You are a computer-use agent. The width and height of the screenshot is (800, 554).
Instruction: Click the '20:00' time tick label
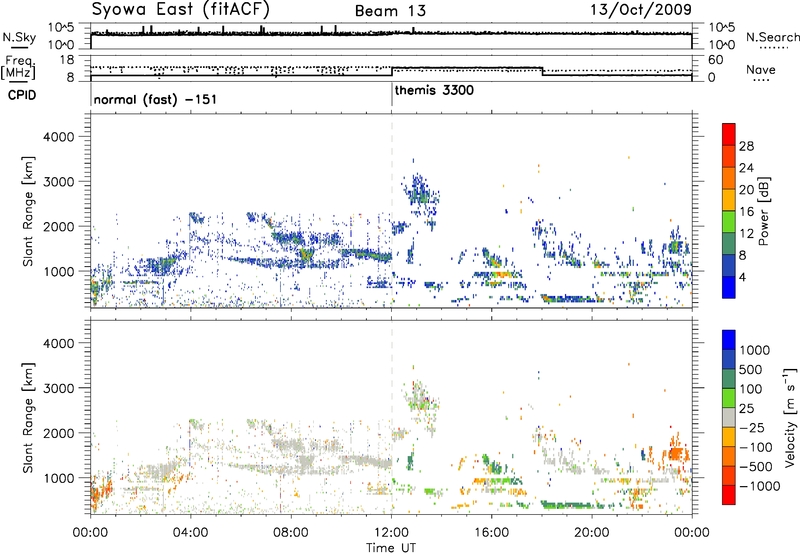pyautogui.click(x=591, y=533)
